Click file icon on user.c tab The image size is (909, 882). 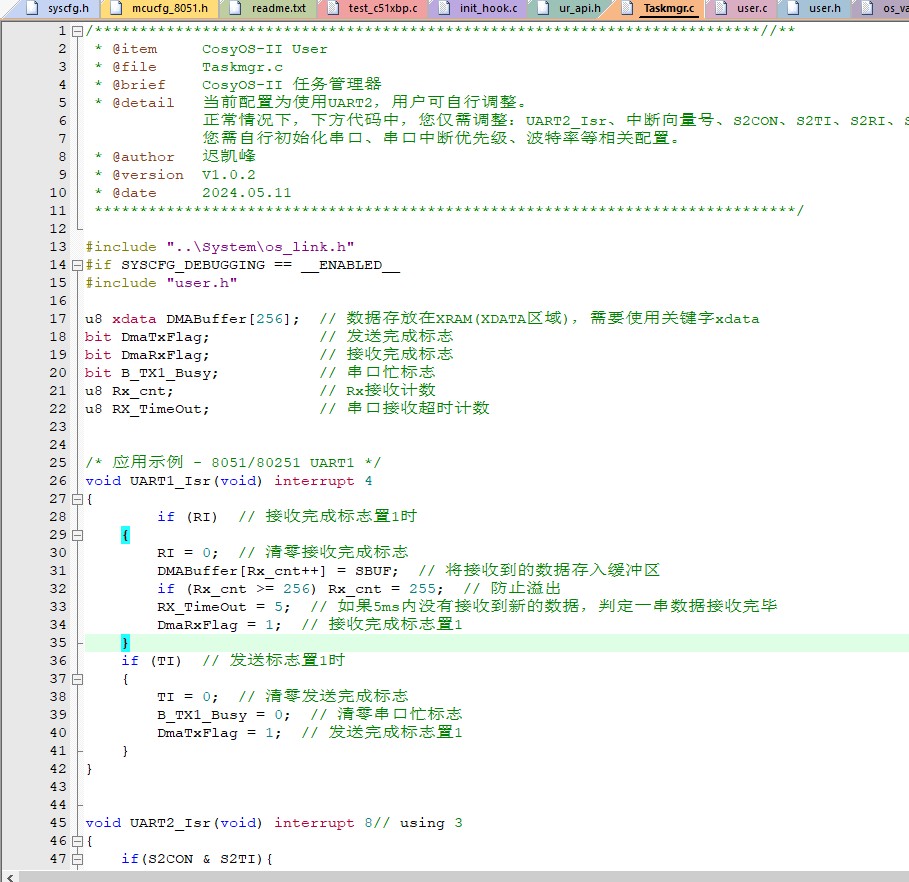[x=721, y=8]
